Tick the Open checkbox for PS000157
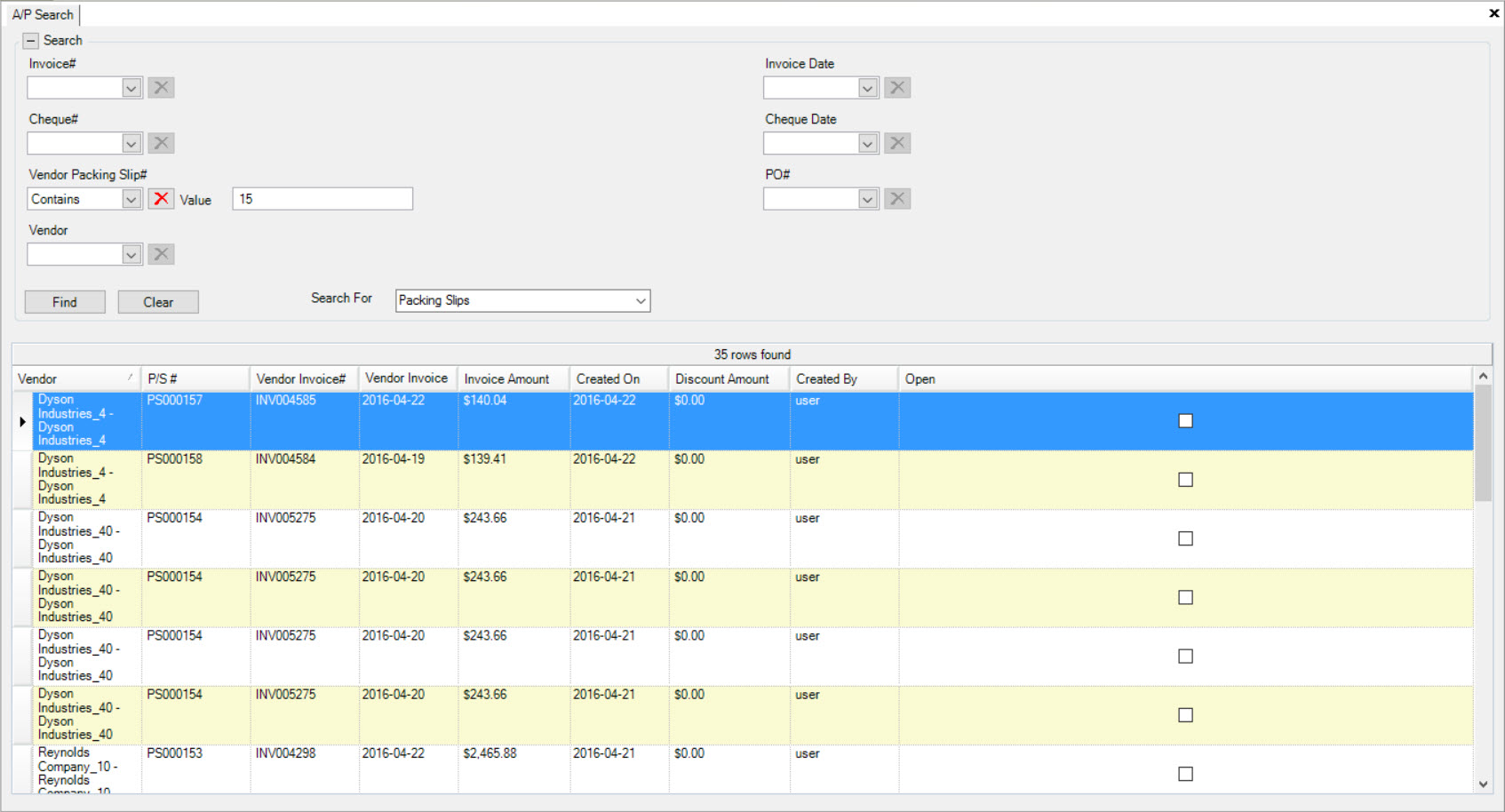 coord(1185,421)
